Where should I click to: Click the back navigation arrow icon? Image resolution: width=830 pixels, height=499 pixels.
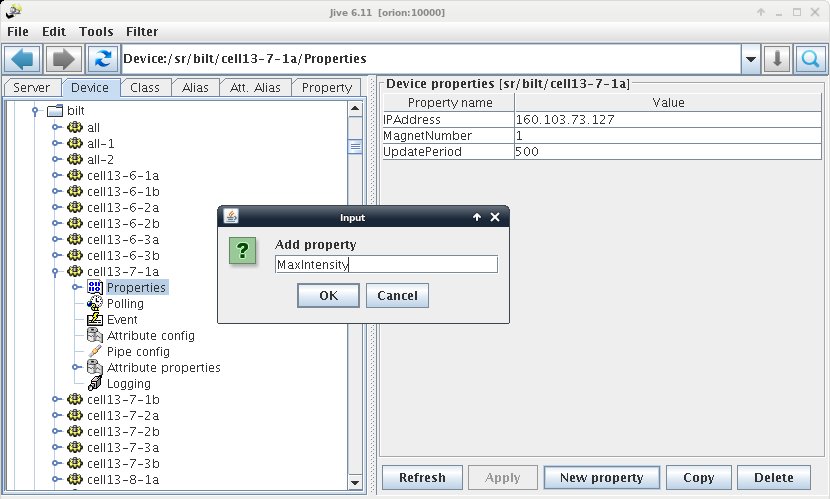point(23,59)
